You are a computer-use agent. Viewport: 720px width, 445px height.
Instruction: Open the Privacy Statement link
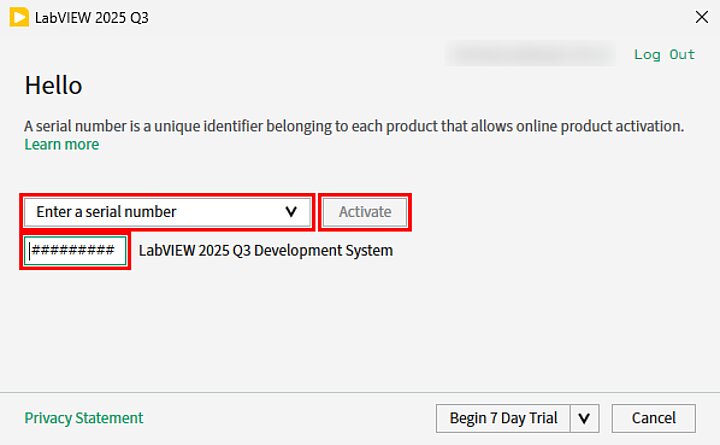(84, 418)
